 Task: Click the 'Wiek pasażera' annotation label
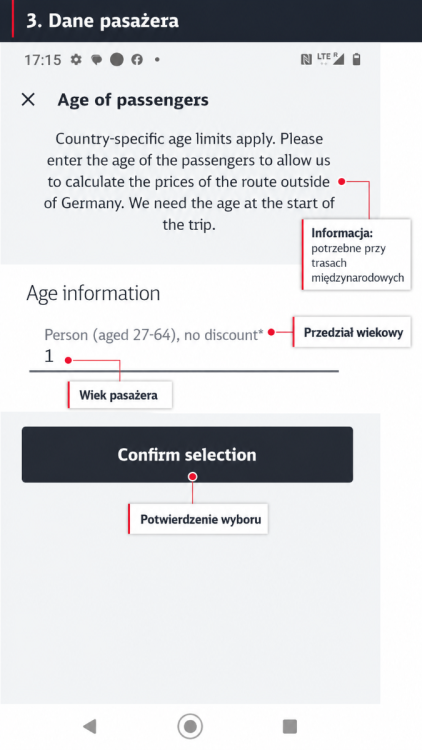click(x=120, y=395)
